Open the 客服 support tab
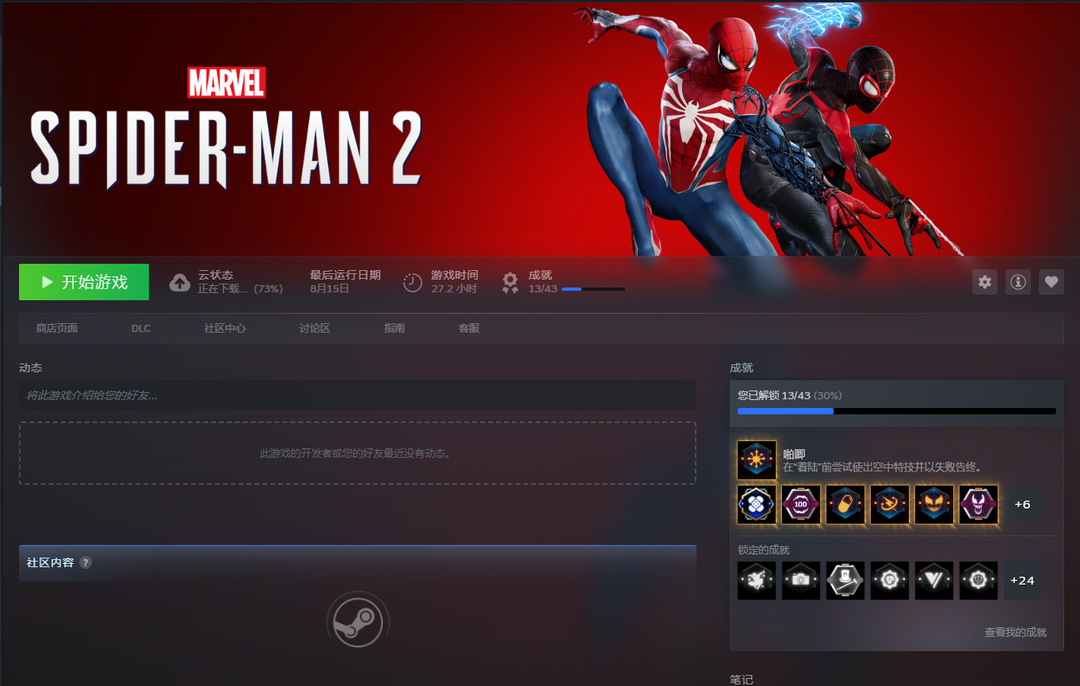 tap(469, 329)
